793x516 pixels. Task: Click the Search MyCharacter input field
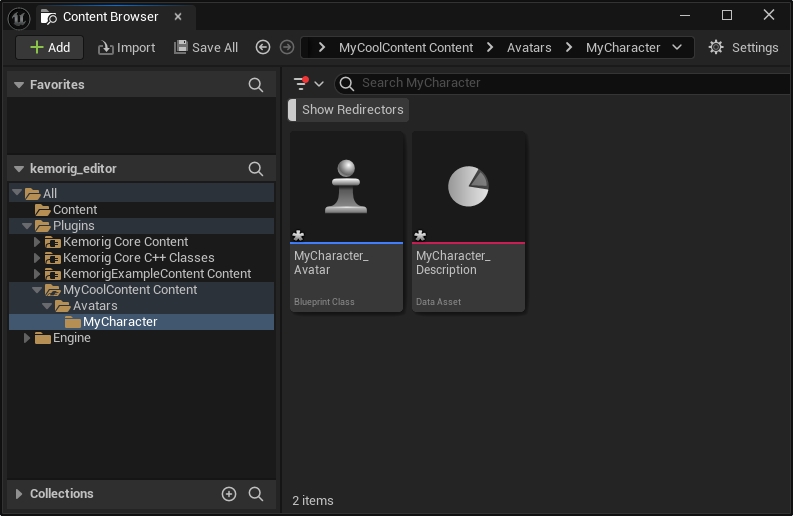(560, 83)
